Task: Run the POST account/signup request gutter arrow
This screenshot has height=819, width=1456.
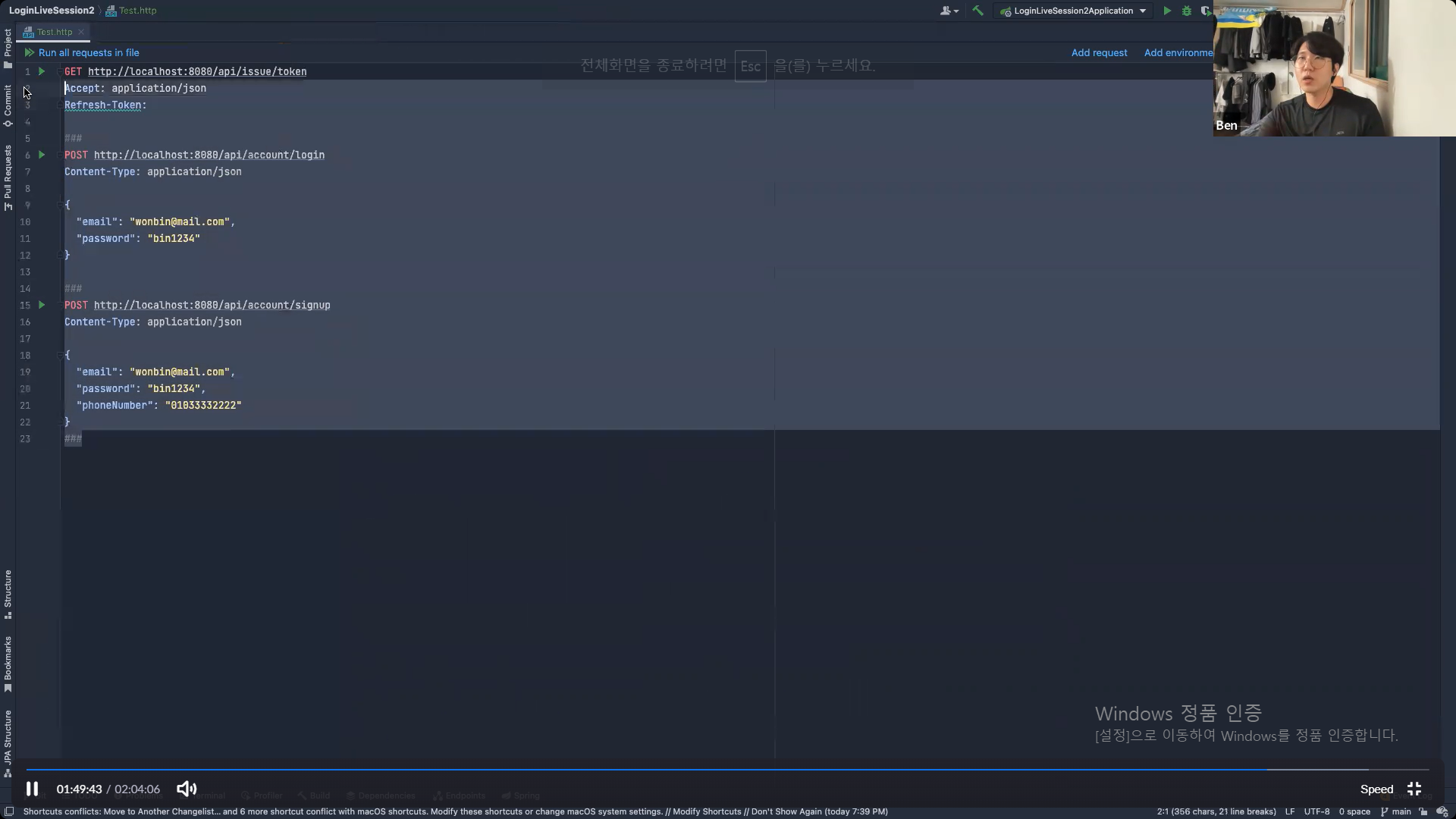Action: coord(42,305)
